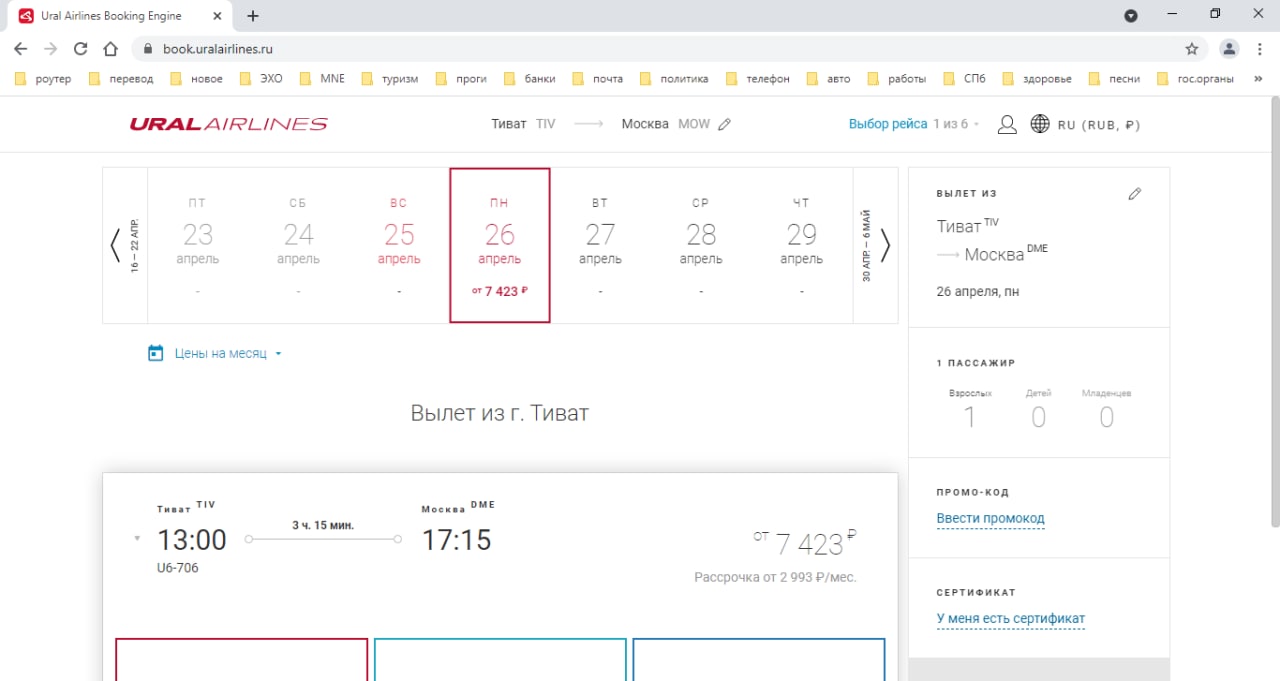Image resolution: width=1280 pixels, height=681 pixels.
Task: Show more bookmarks overflow chevron
Action: 1257,79
